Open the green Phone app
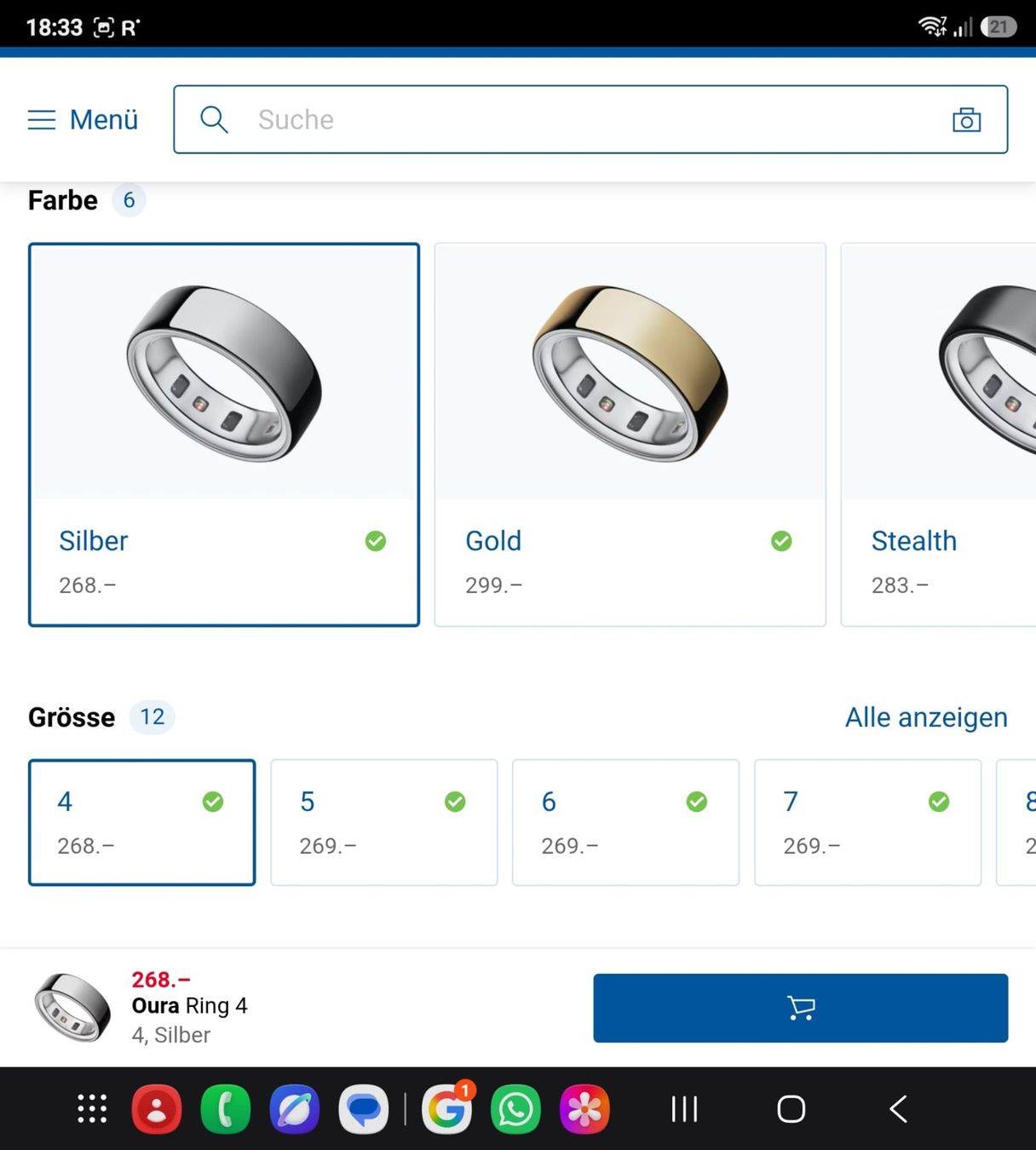This screenshot has width=1036, height=1150. 226,1109
